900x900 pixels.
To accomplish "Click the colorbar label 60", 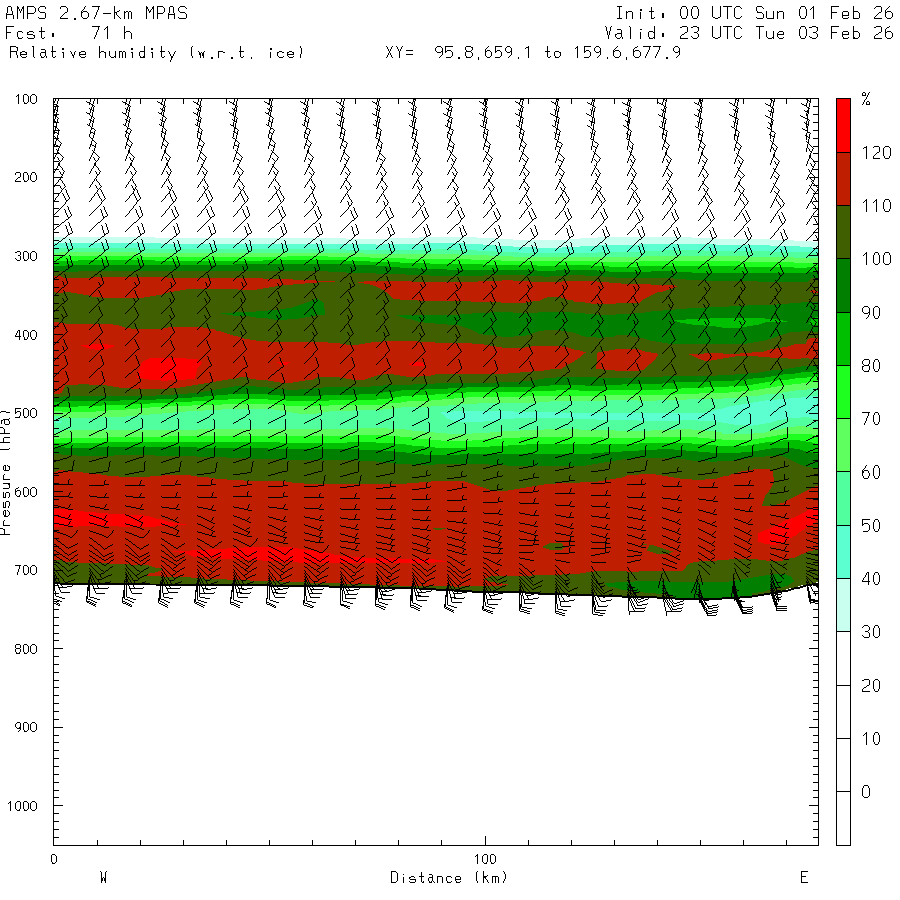I will pos(871,472).
